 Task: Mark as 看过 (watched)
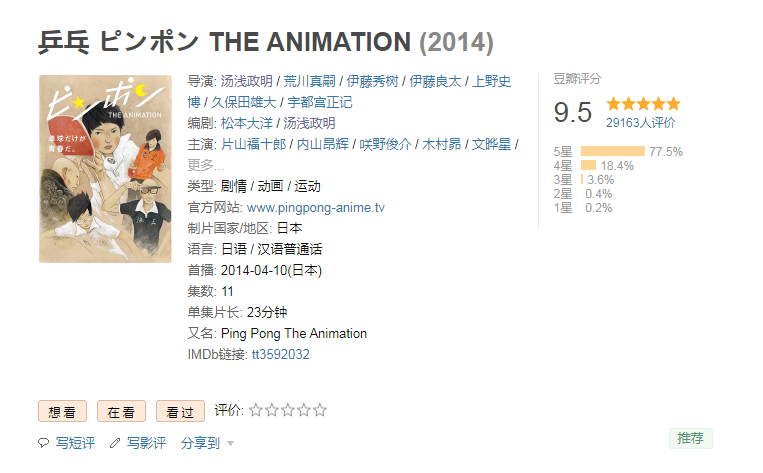tap(180, 411)
